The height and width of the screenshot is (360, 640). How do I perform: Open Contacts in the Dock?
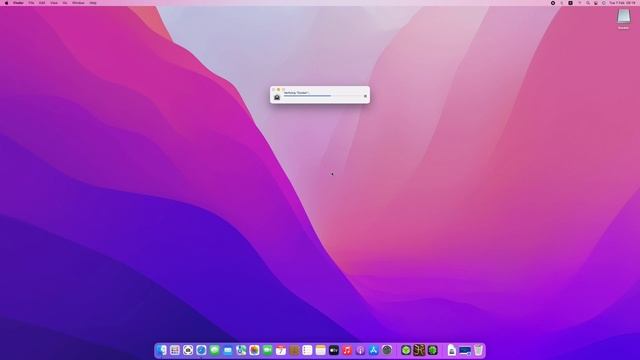(x=294, y=350)
